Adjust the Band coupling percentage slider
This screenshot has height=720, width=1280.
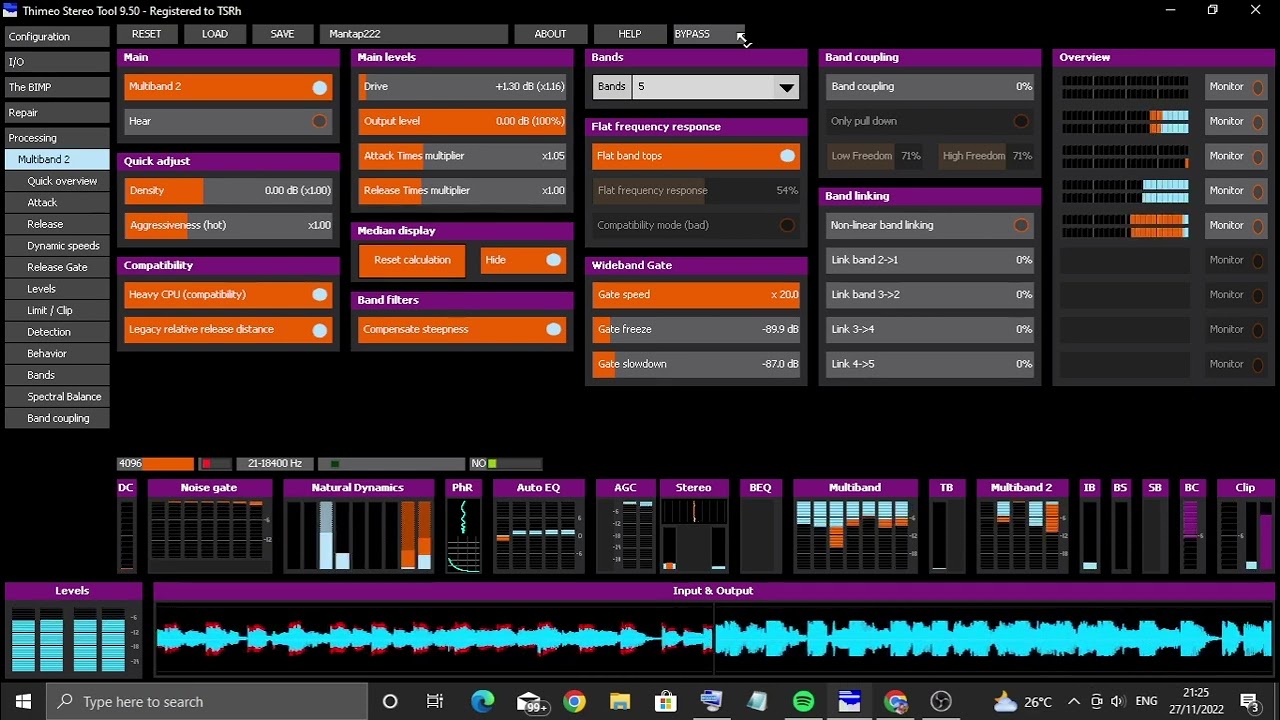pyautogui.click(x=931, y=87)
